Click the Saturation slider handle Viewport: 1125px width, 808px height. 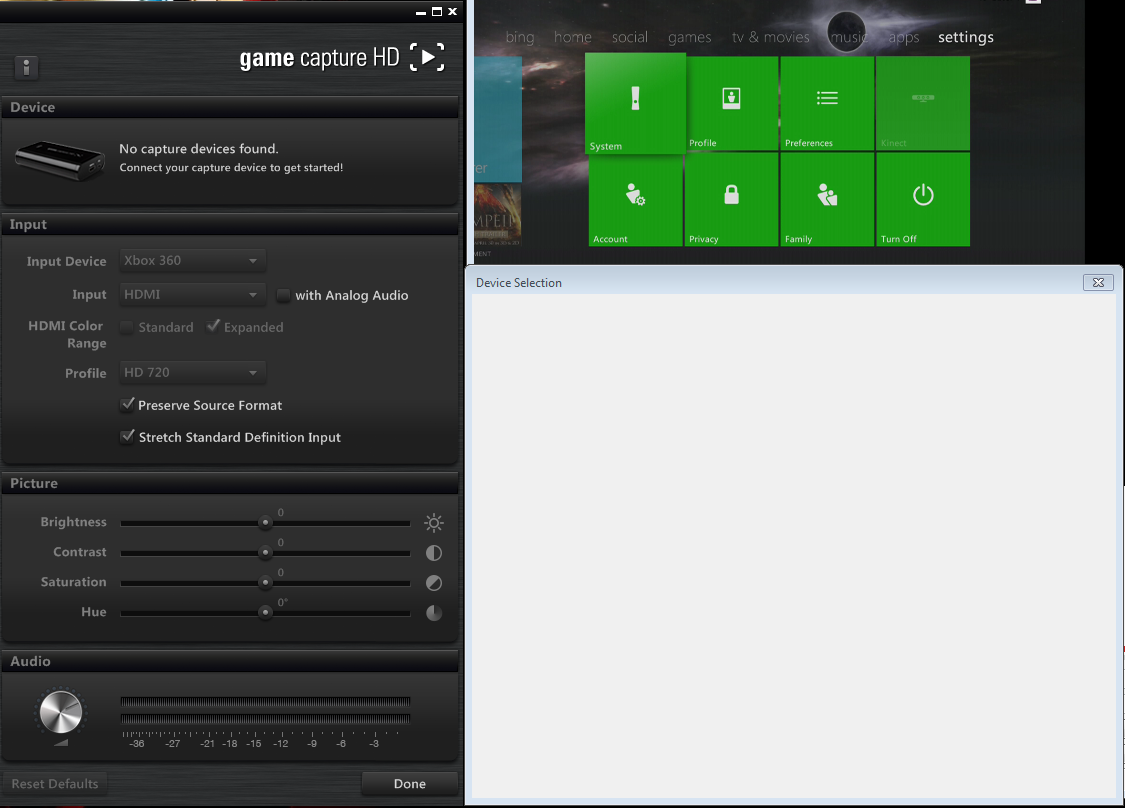(x=265, y=583)
